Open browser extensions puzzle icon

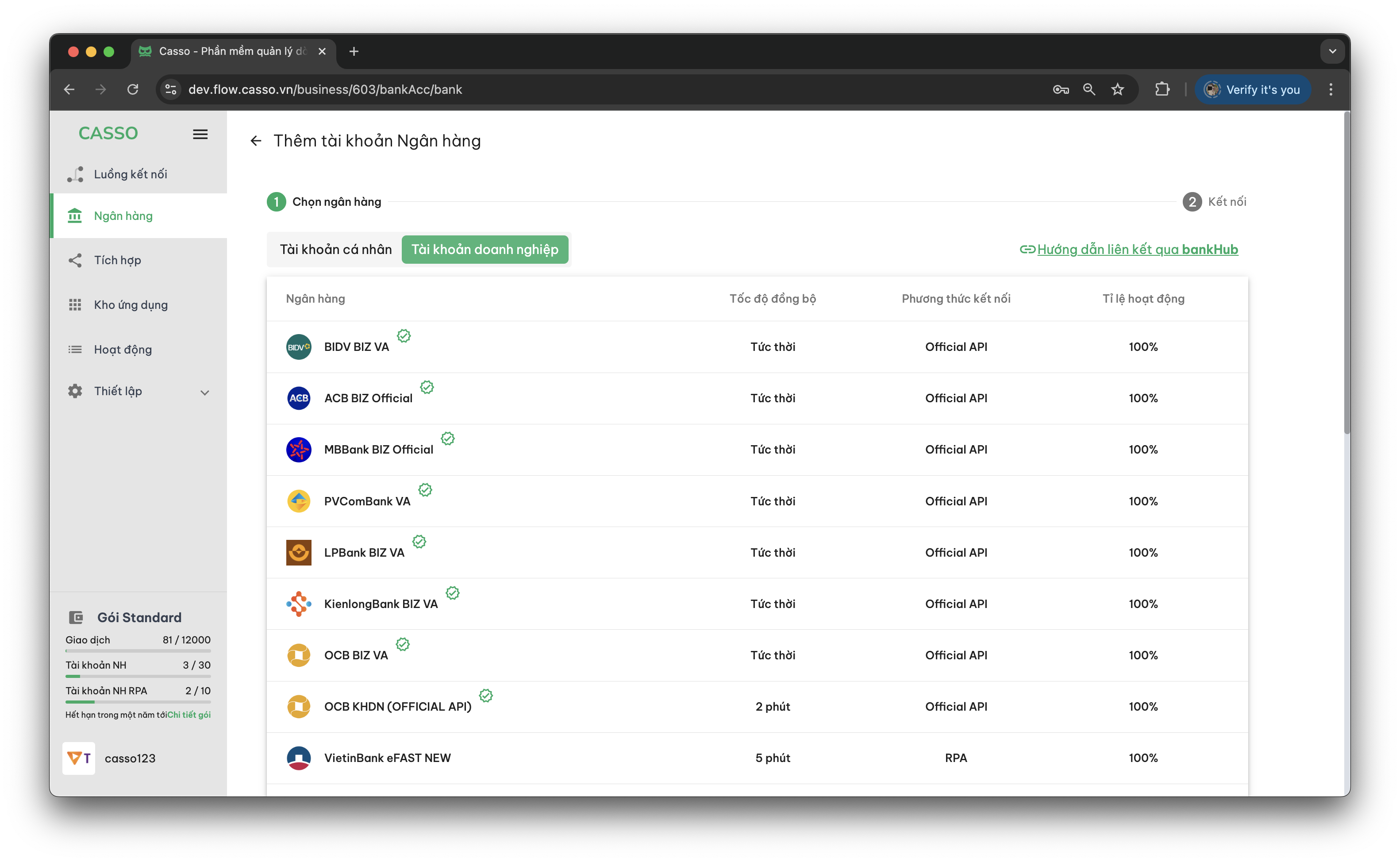[1162, 89]
